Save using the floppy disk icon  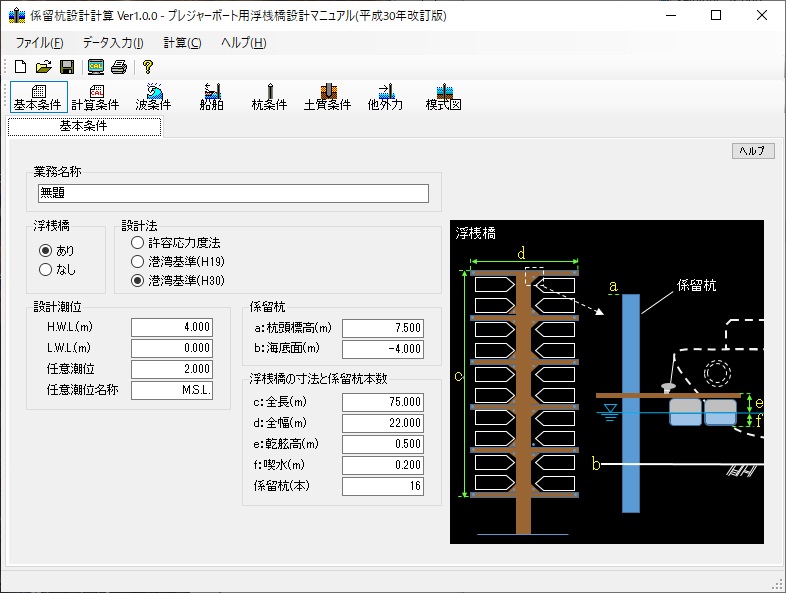66,67
